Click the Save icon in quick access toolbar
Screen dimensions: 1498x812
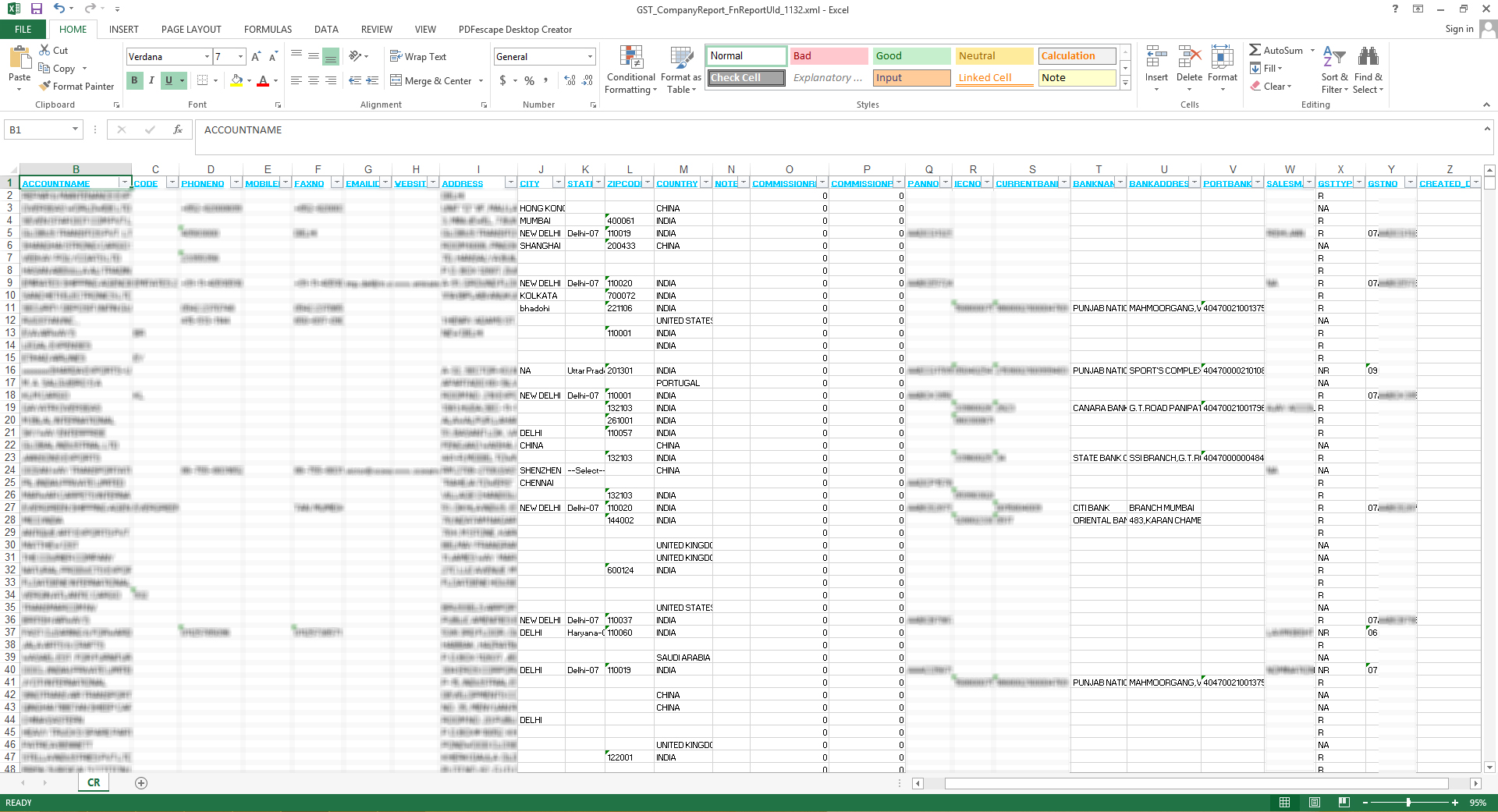36,9
